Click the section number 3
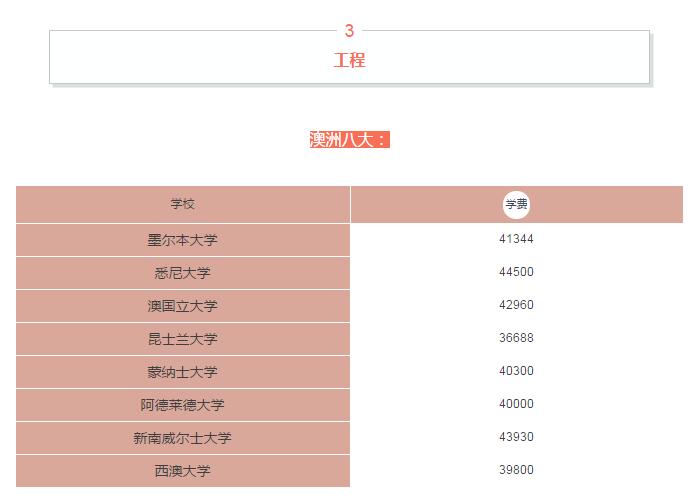This screenshot has width=699, height=498. coord(349,31)
